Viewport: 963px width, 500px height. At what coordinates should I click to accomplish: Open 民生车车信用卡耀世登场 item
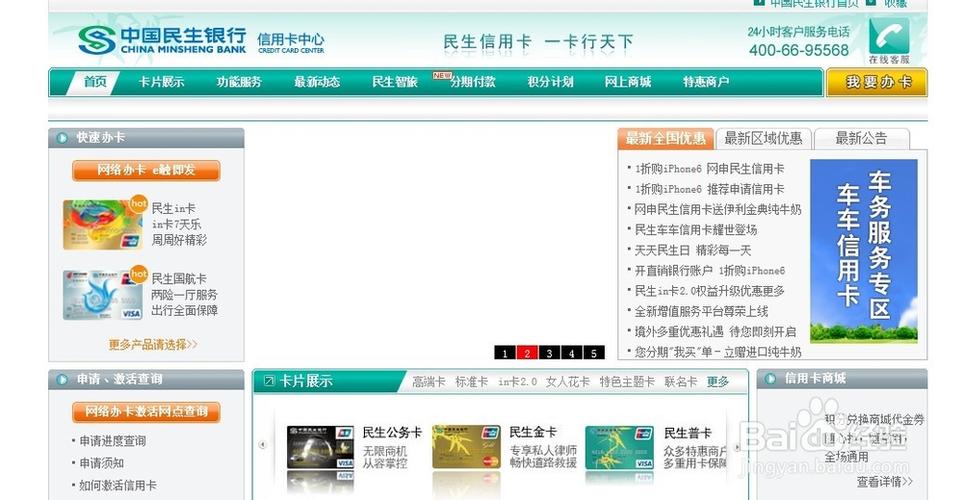point(696,230)
